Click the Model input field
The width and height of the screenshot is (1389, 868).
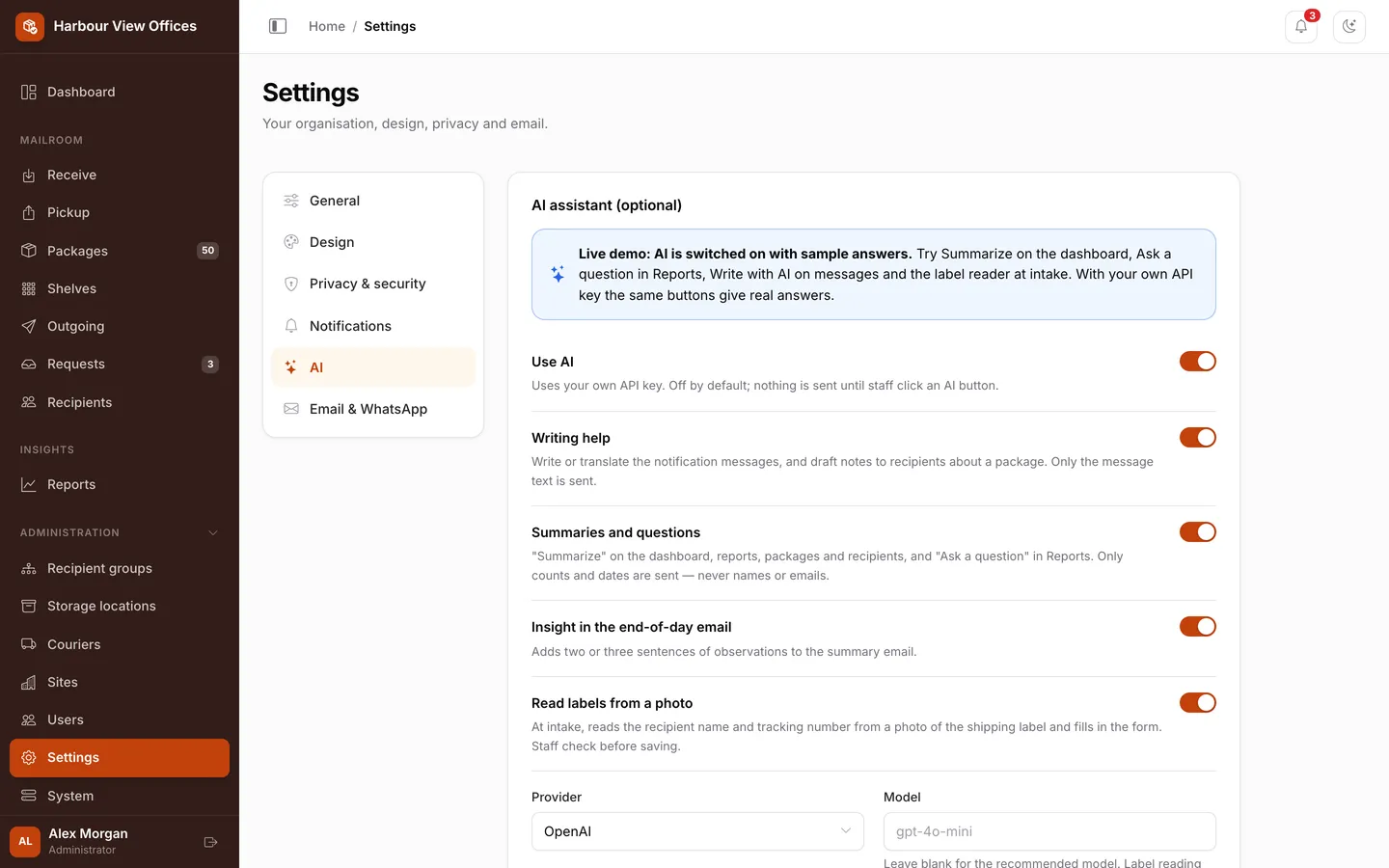pyautogui.click(x=1049, y=831)
